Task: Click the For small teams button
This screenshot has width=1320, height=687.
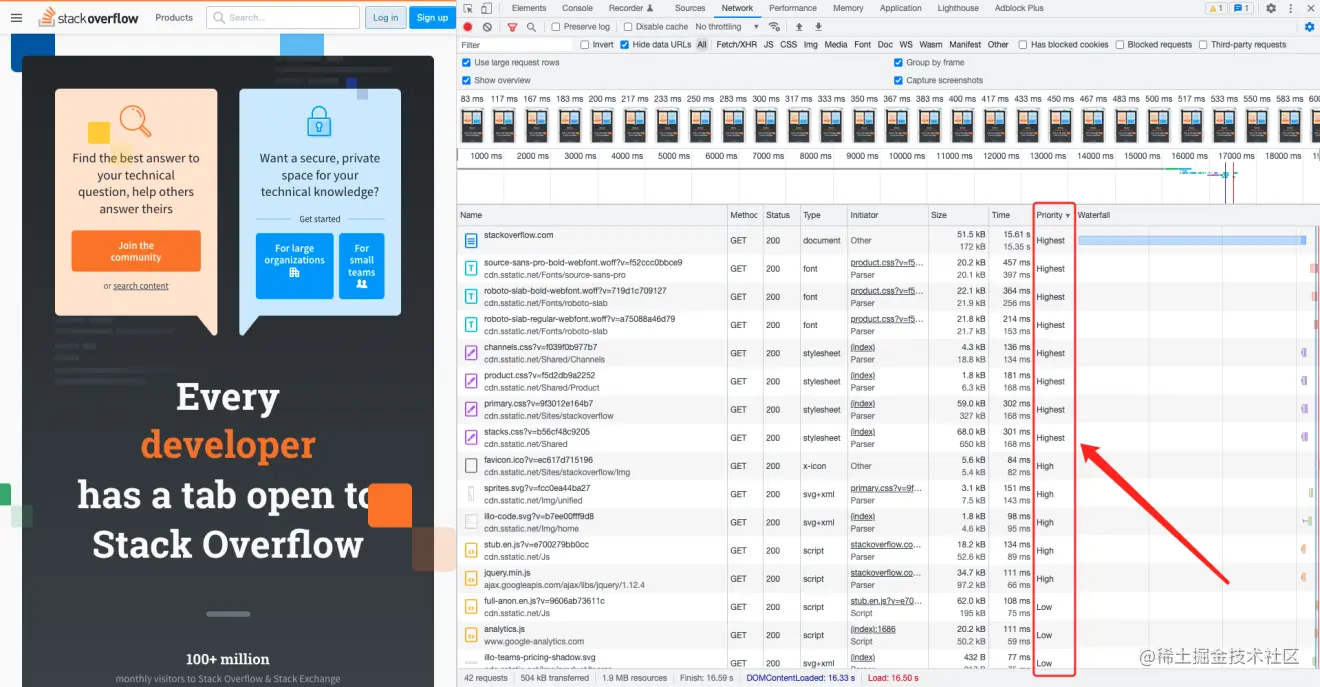Action: coord(362,266)
